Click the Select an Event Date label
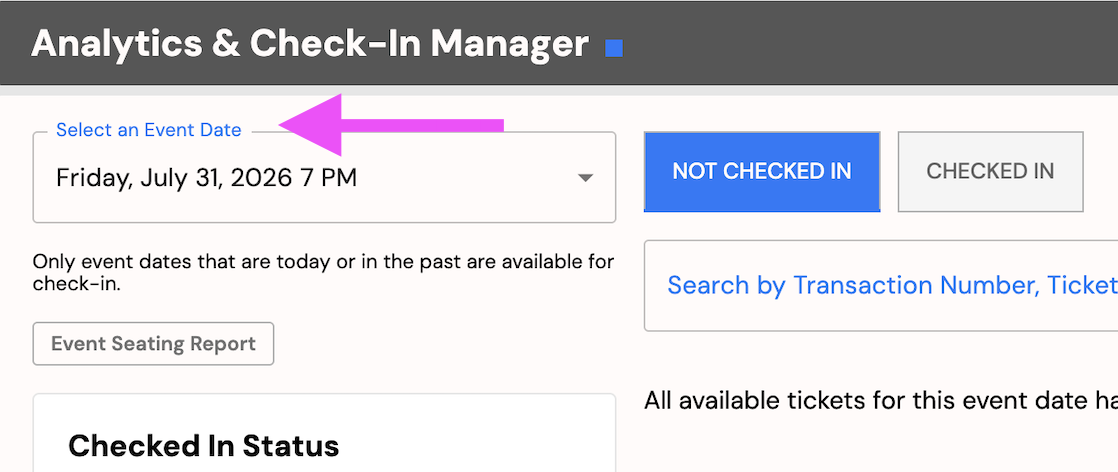Image resolution: width=1118 pixels, height=472 pixels. click(149, 130)
